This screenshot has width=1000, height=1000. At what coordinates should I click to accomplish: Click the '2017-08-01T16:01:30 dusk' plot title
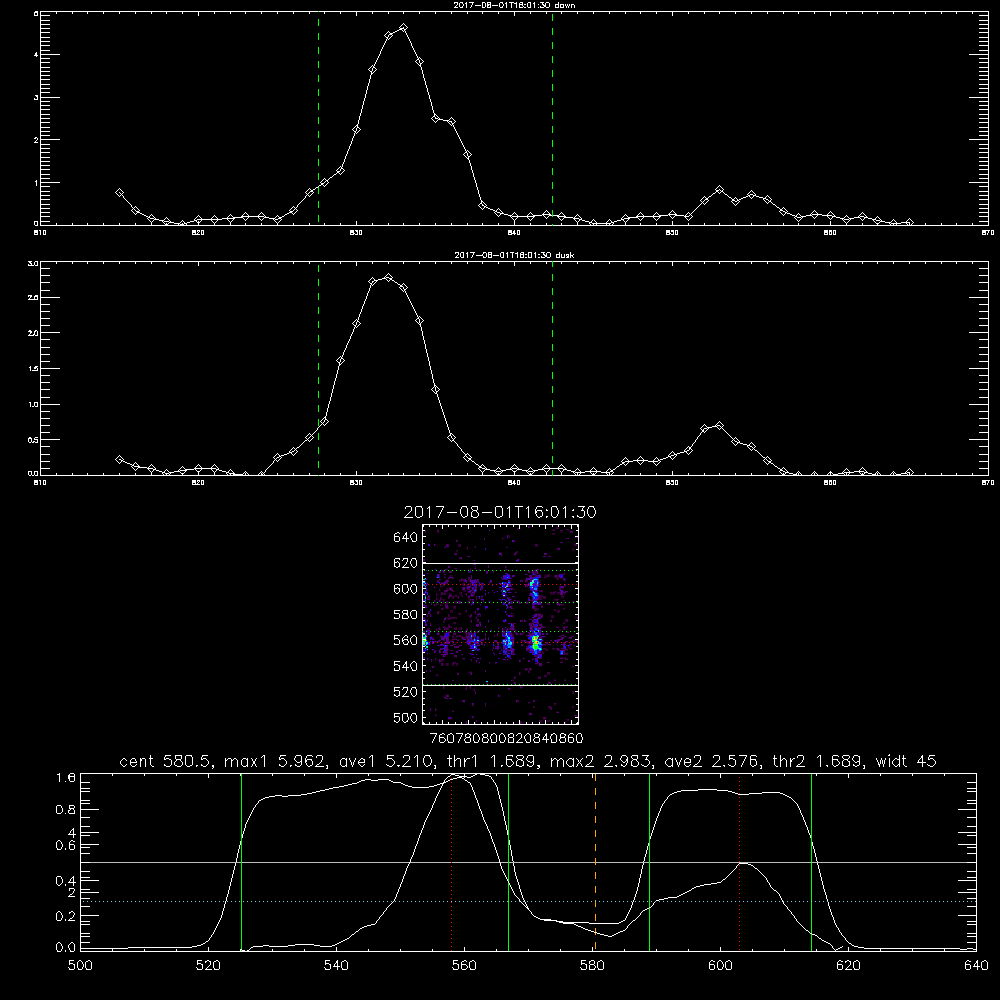click(x=514, y=255)
